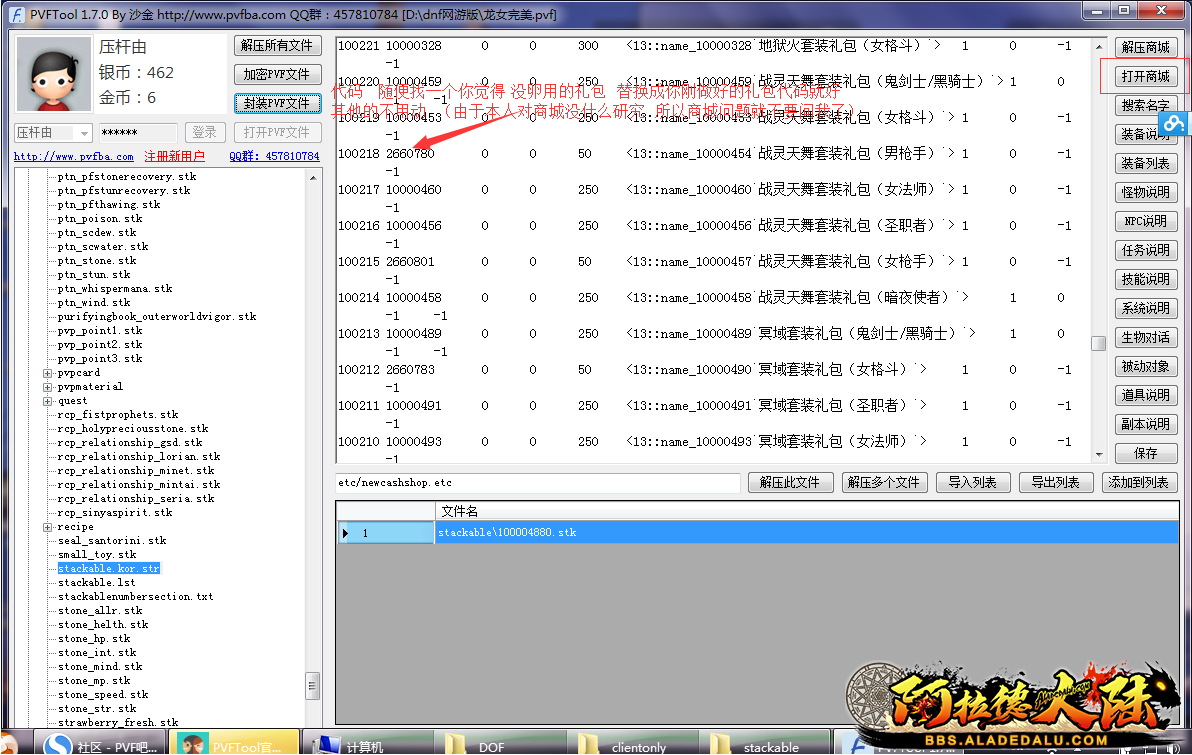Open the http://www.pvfba.com link
1192x755 pixels.
[x=73, y=157]
